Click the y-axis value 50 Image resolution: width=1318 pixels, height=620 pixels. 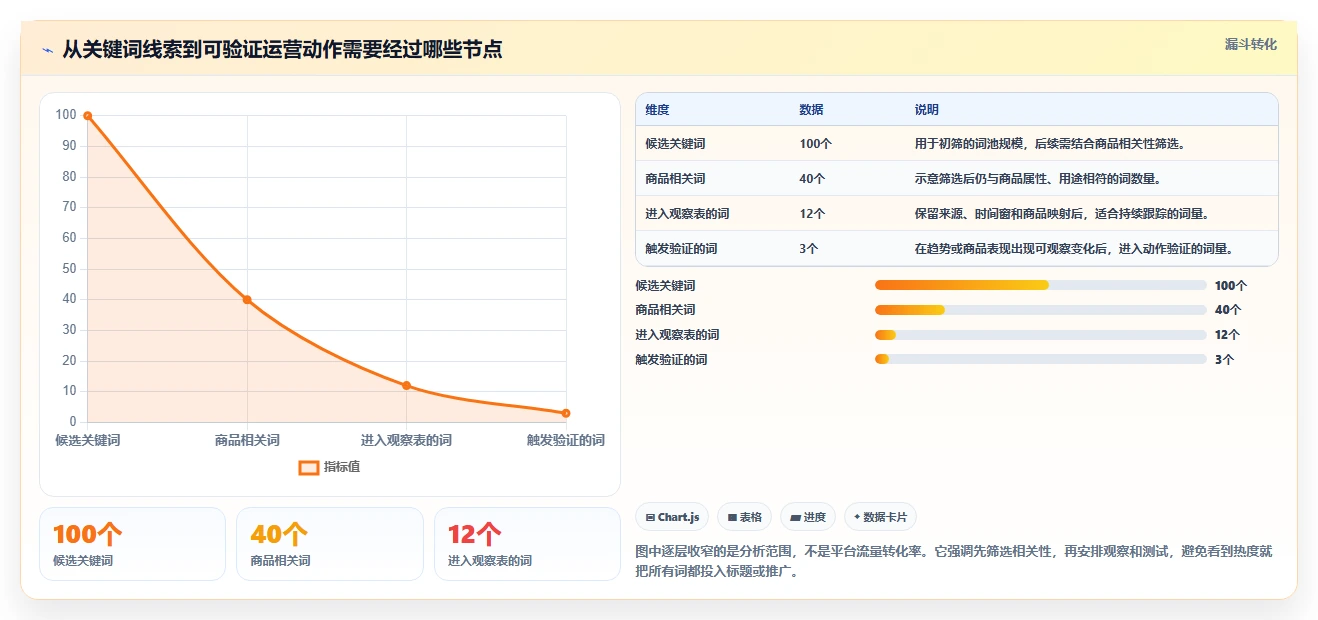click(x=69, y=269)
